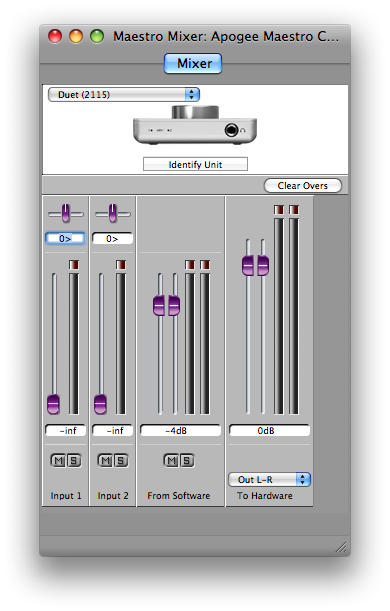Click the From Software right fader knob
The height and width of the screenshot is (611, 390).
pyautogui.click(x=174, y=306)
